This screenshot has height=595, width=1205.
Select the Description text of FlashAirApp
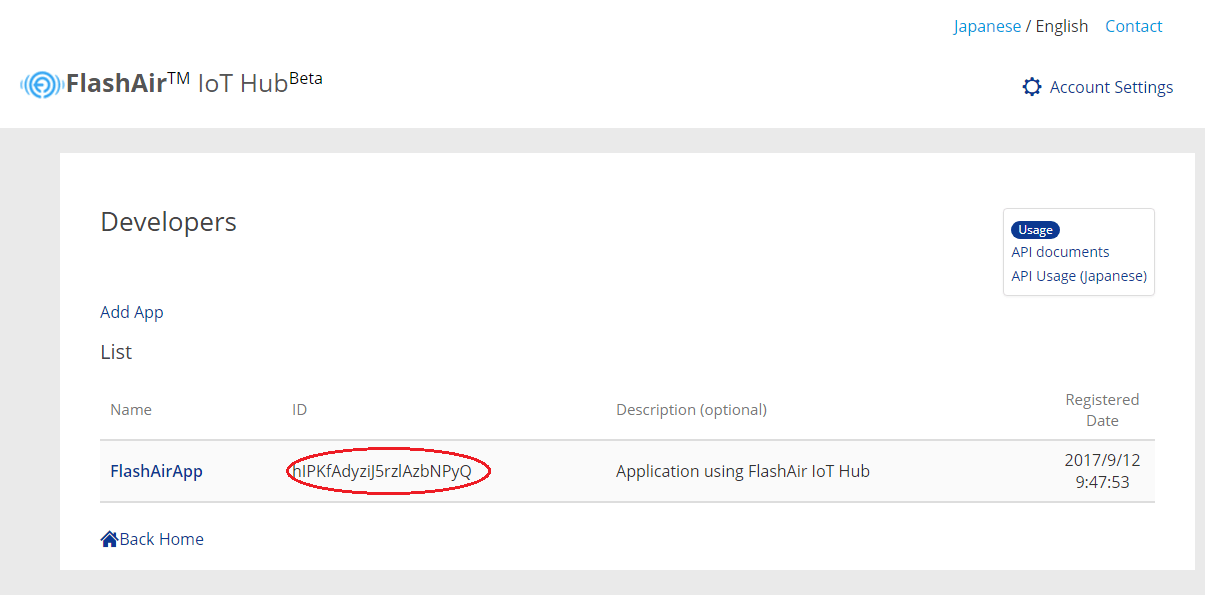(x=744, y=470)
